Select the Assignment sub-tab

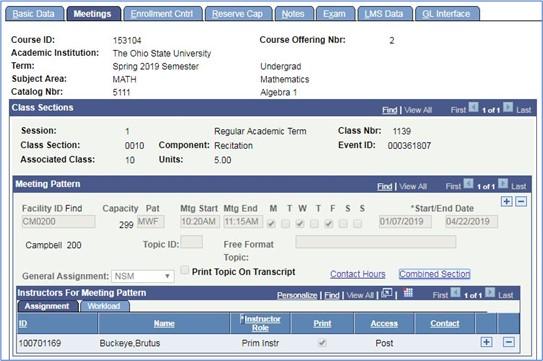coord(47,306)
